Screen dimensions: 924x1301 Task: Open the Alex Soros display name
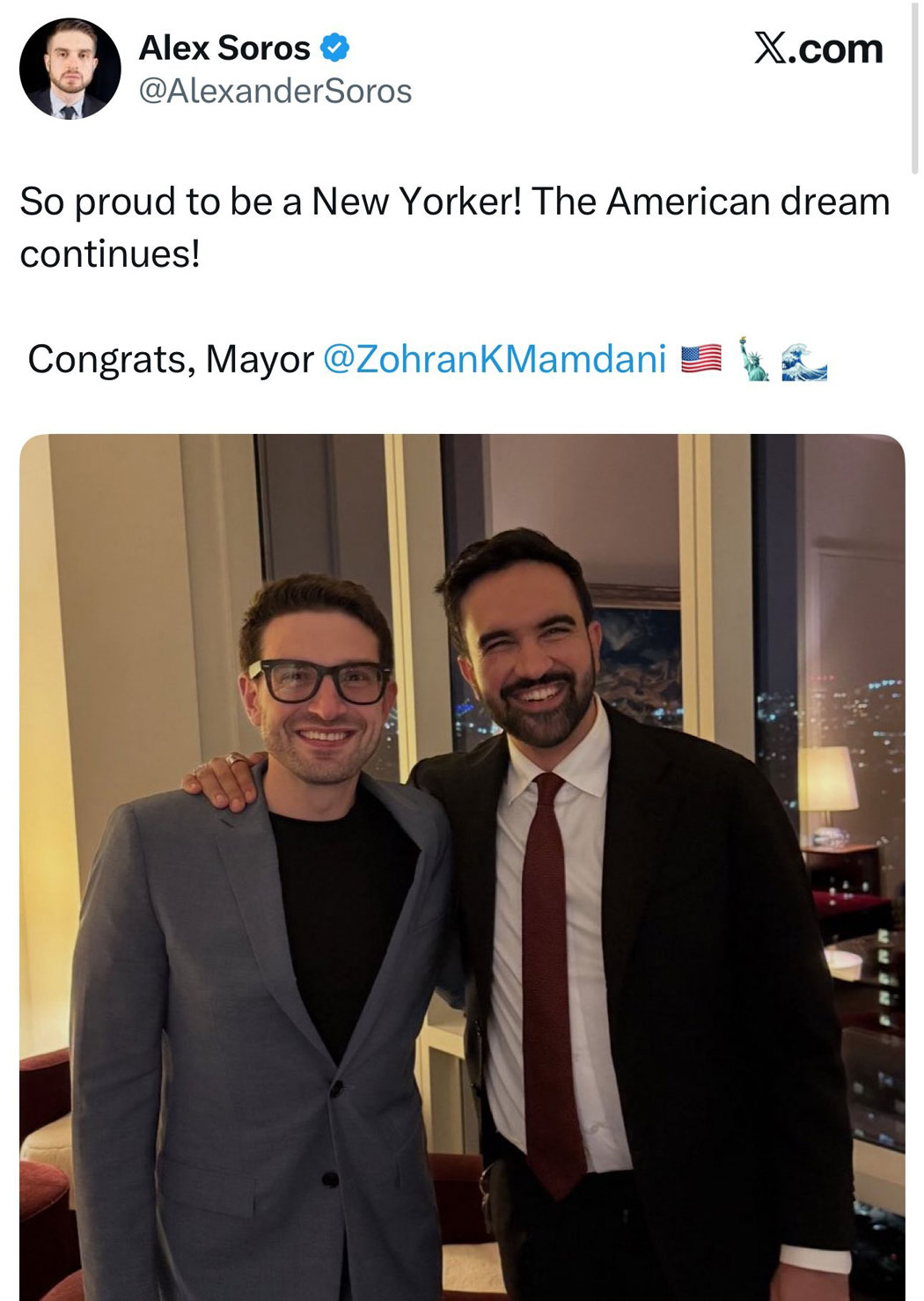224,48
